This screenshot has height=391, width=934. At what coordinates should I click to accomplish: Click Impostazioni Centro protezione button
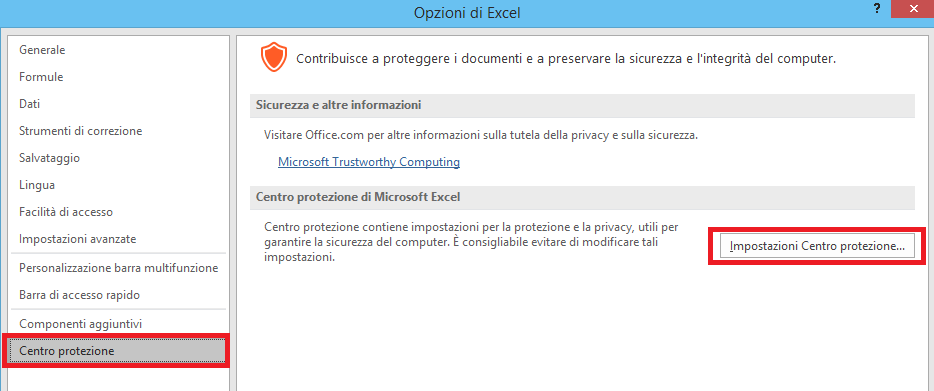tap(817, 246)
